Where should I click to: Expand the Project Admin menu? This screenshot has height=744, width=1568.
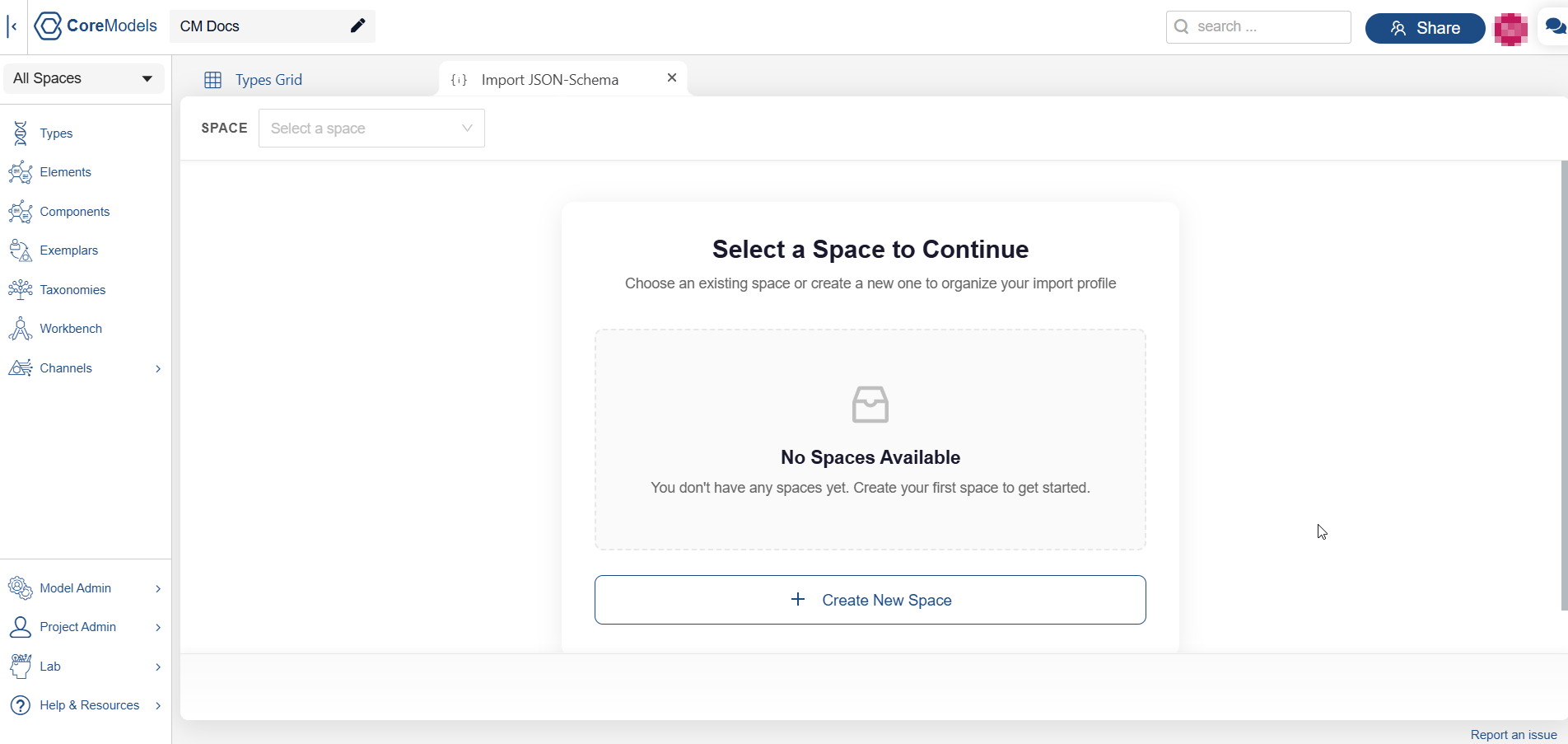click(x=157, y=627)
